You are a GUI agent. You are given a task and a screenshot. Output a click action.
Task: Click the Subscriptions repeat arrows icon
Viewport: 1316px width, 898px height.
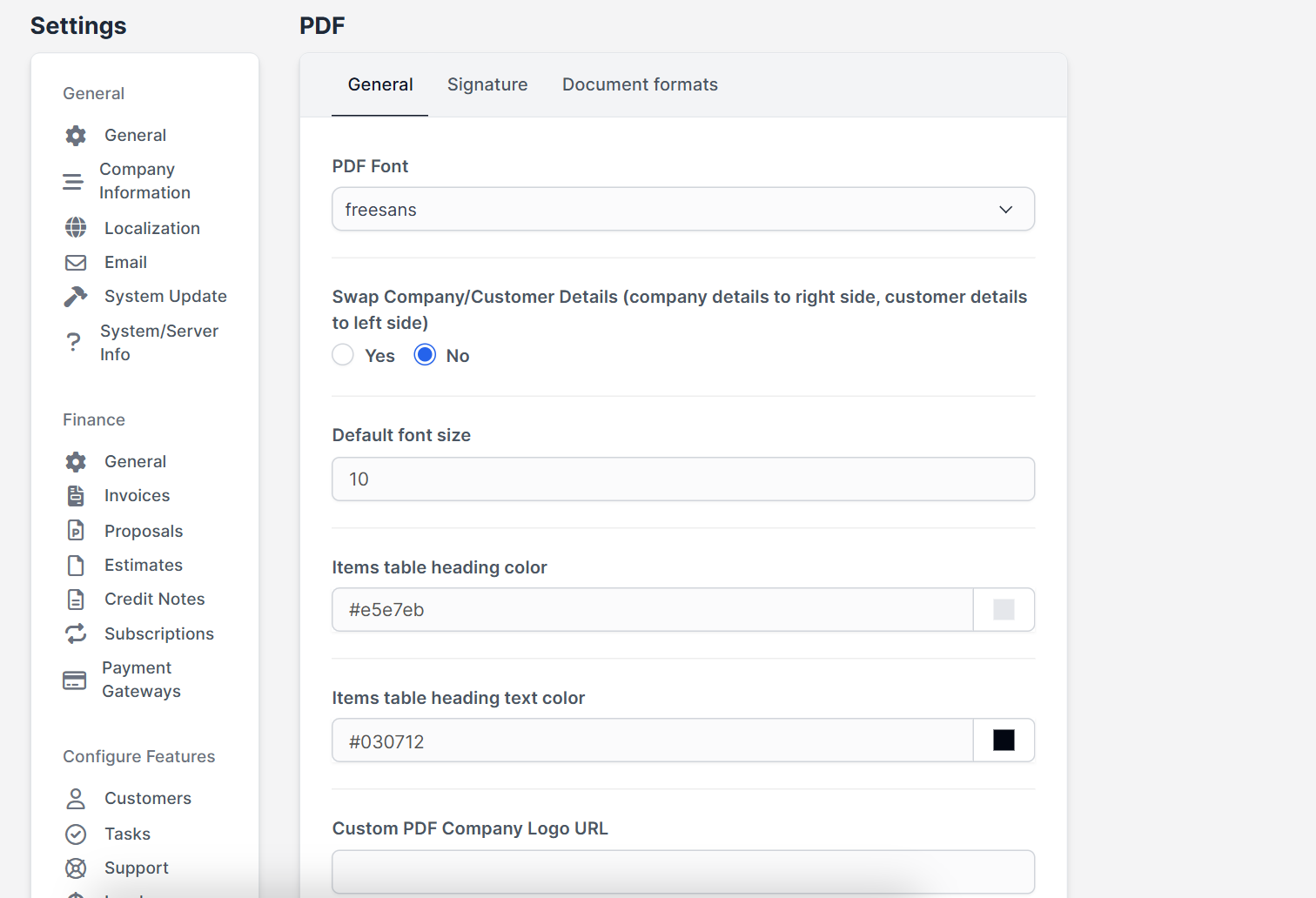point(76,633)
